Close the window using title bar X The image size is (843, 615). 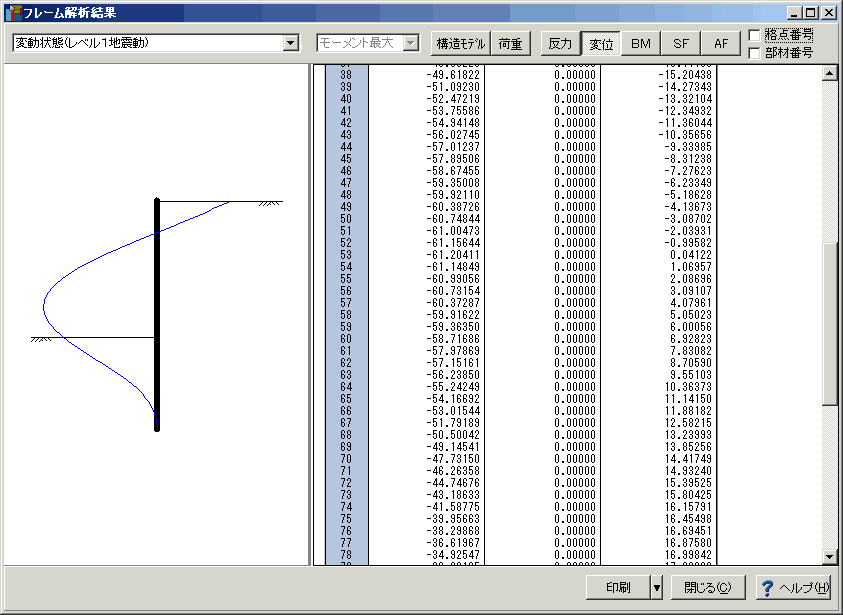(827, 13)
